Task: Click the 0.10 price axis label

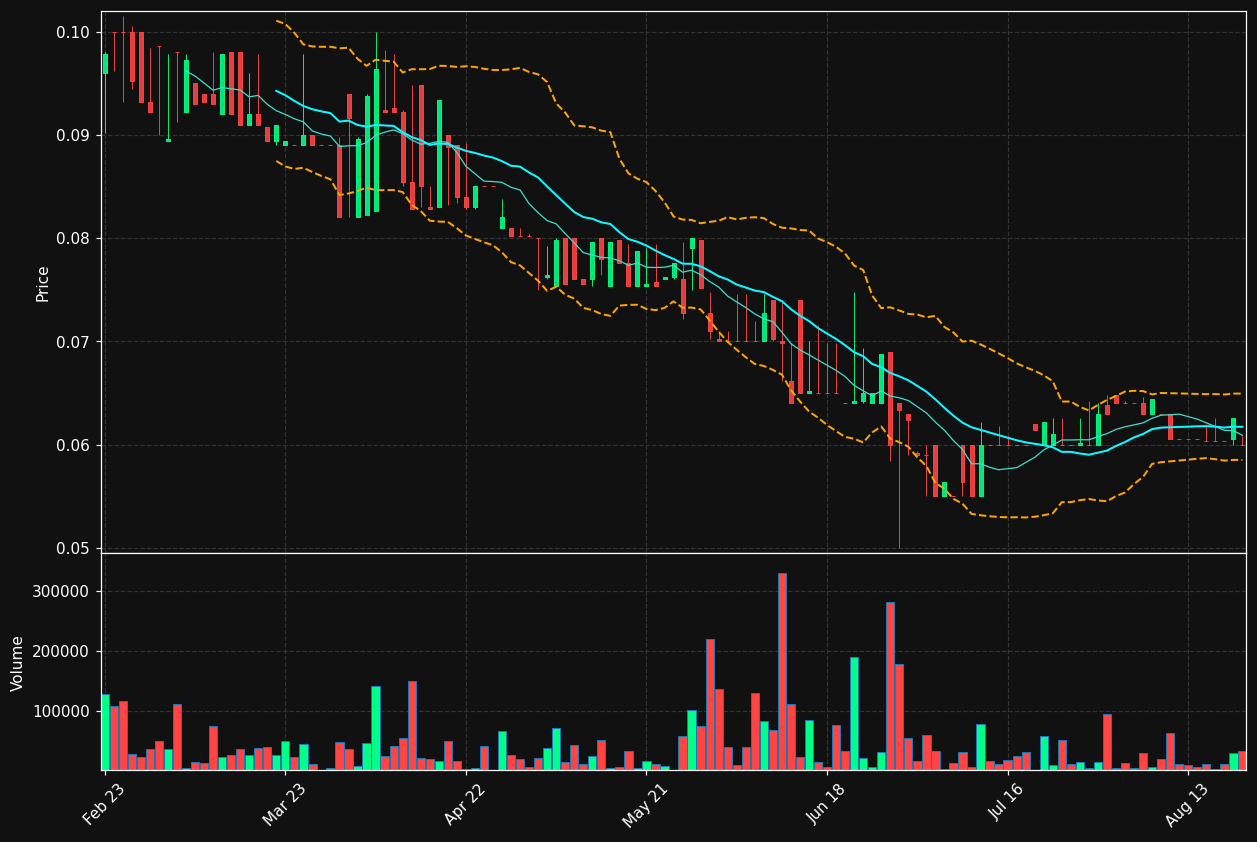Action: coord(74,32)
